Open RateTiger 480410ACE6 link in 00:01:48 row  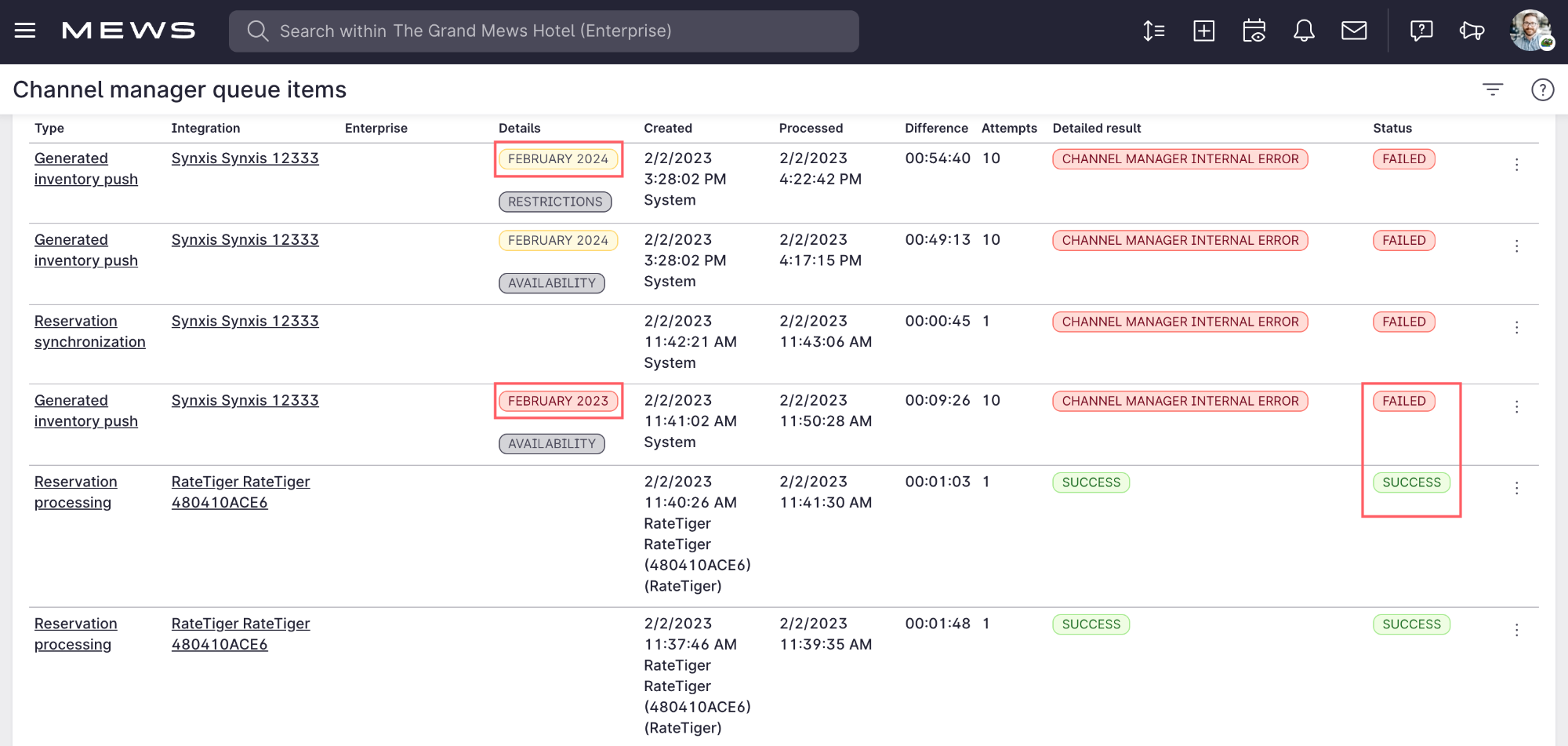241,635
